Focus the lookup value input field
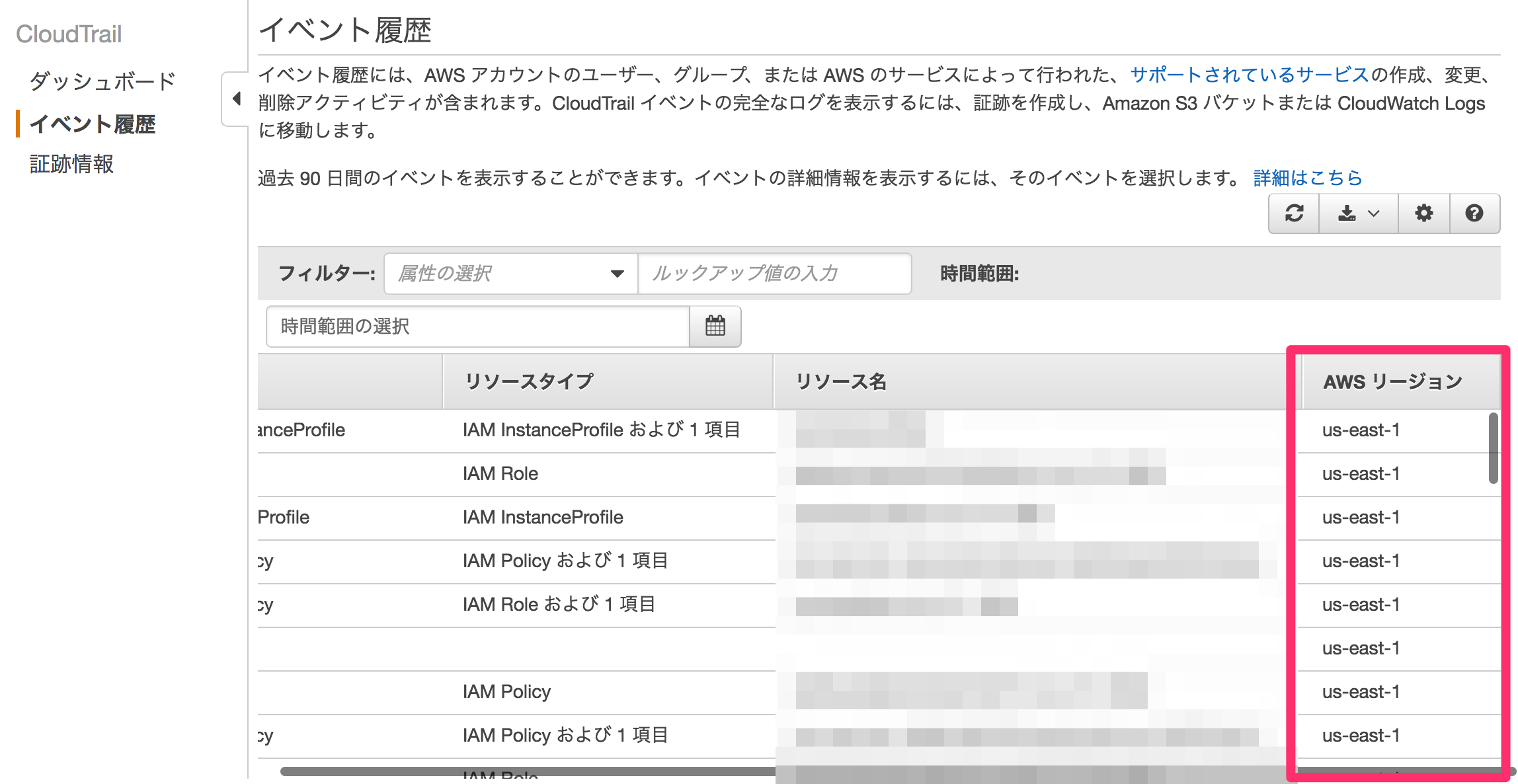Screen dimensions: 1518x784 coord(774,274)
